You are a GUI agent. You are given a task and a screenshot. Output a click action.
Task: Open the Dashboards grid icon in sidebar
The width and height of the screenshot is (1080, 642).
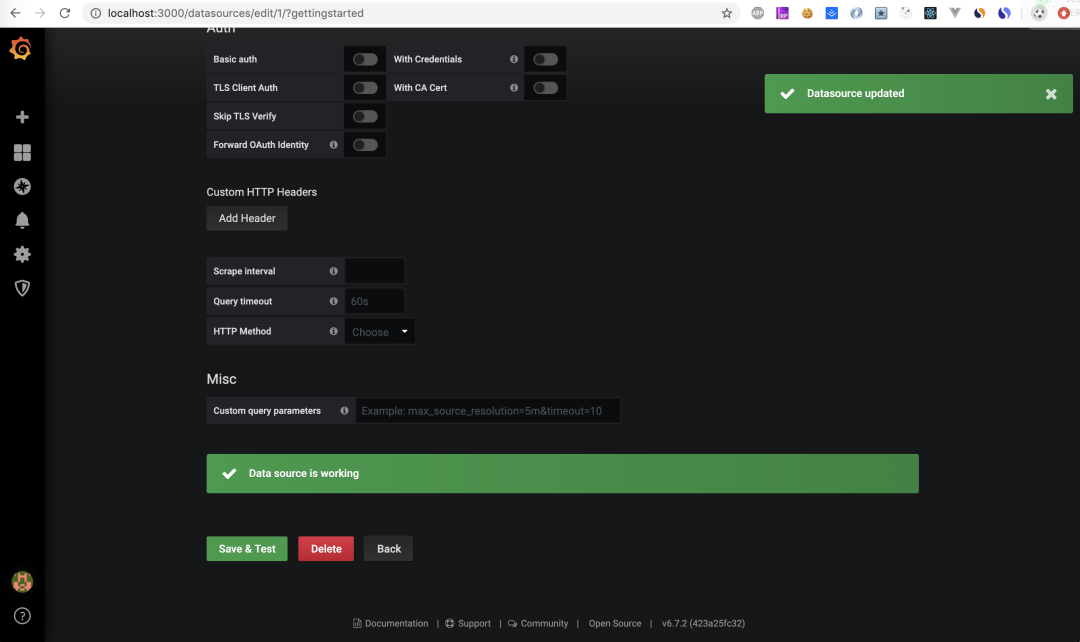22,152
